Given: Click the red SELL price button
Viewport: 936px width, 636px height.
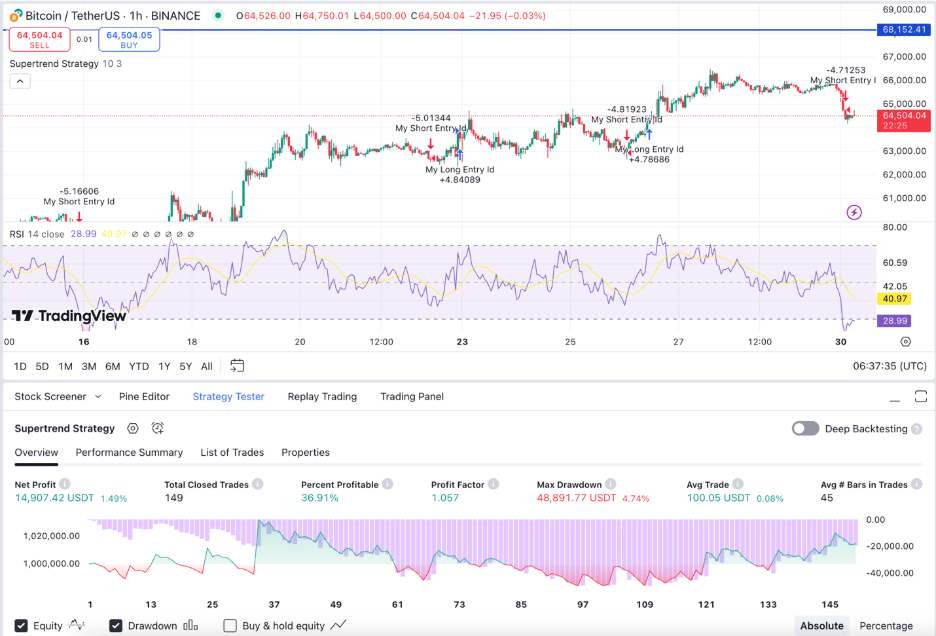Looking at the screenshot, I should point(39,40).
